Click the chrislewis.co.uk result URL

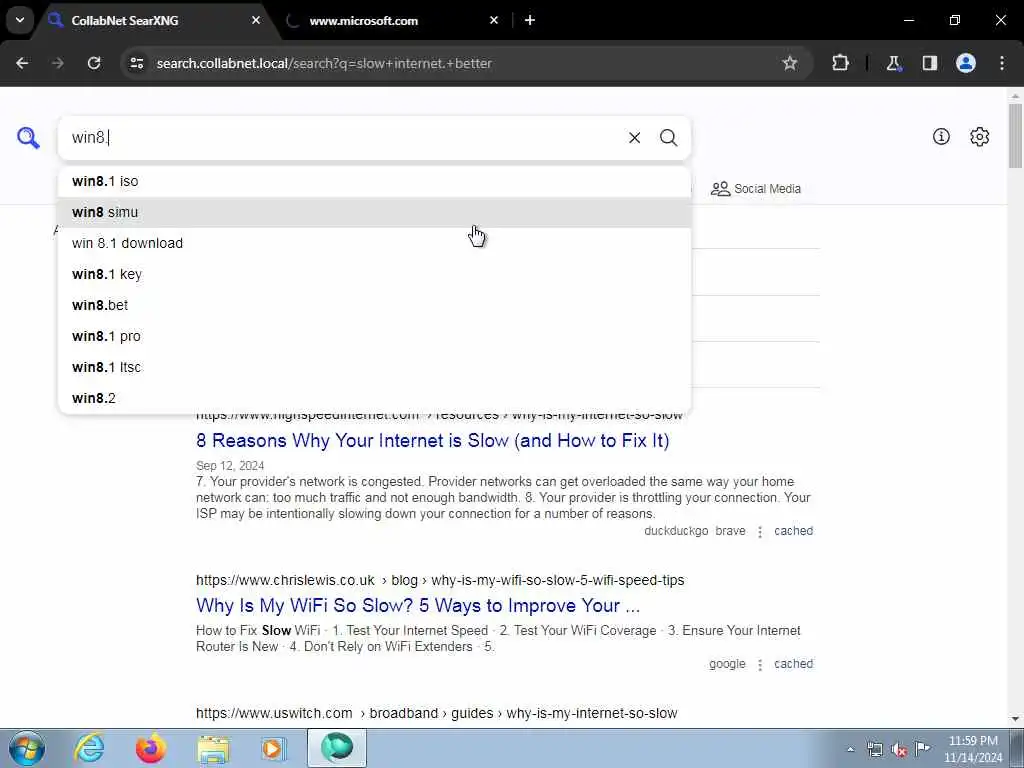440,581
